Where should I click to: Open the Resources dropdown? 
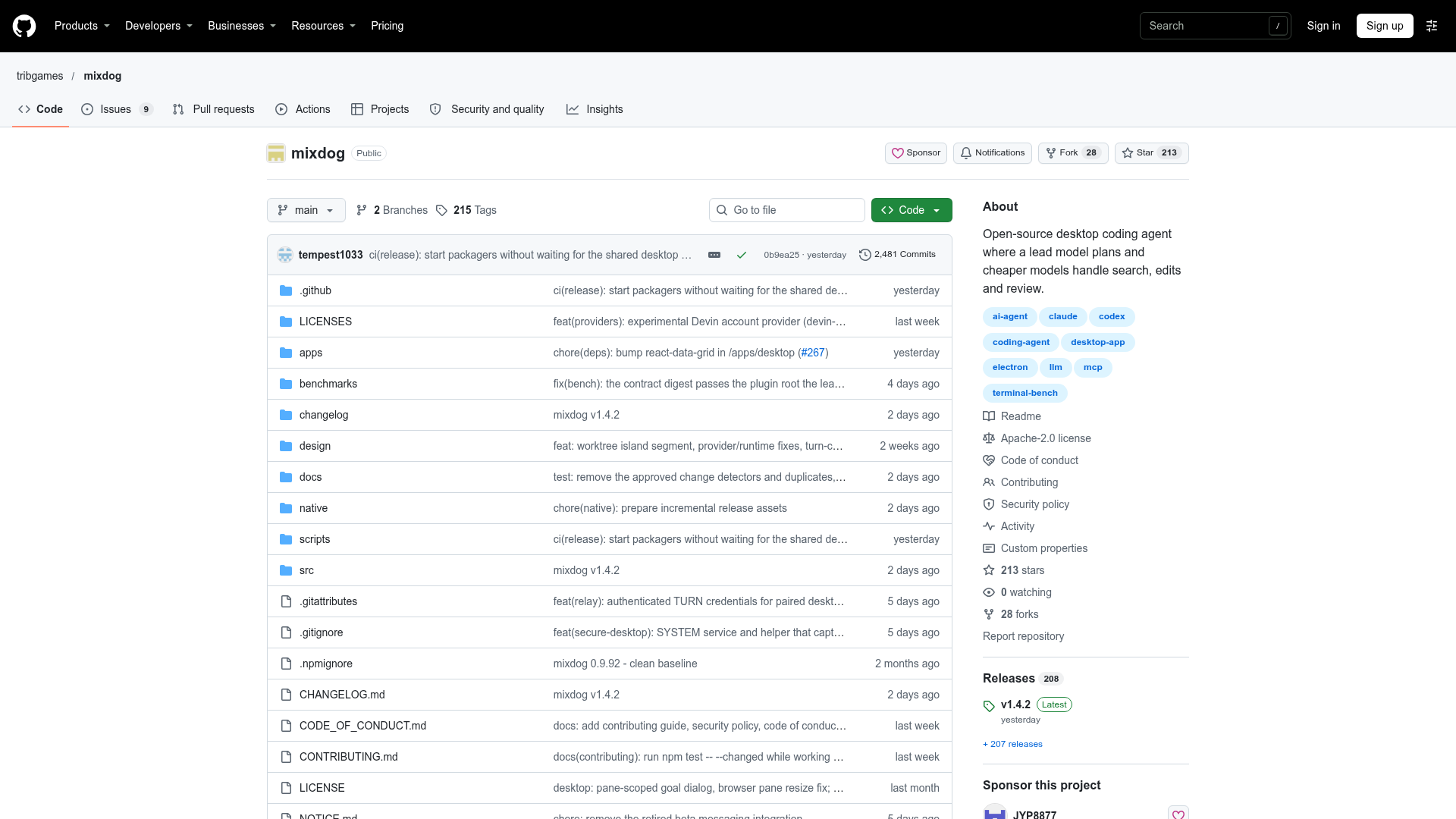(x=323, y=26)
